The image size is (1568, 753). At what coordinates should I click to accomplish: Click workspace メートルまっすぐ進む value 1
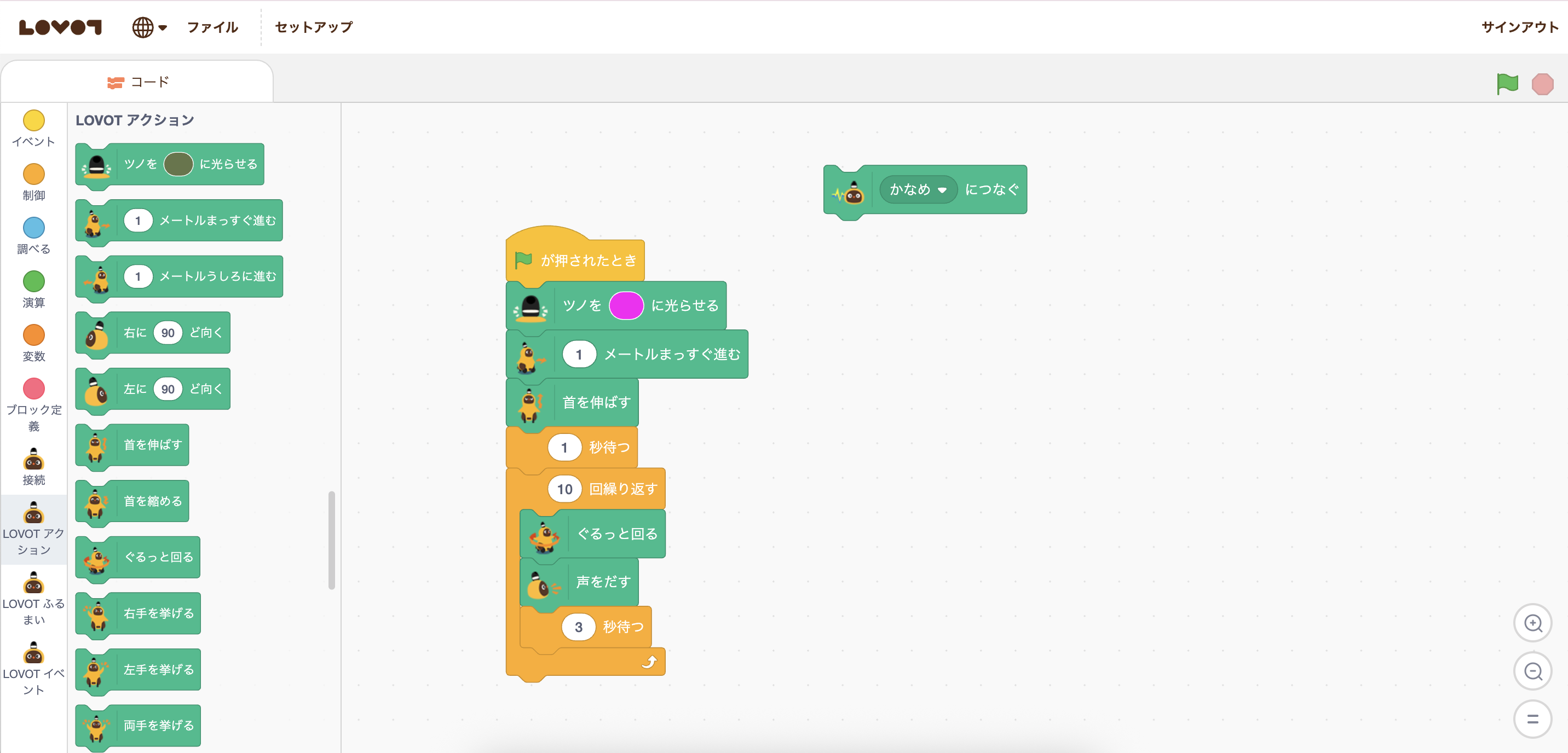579,355
